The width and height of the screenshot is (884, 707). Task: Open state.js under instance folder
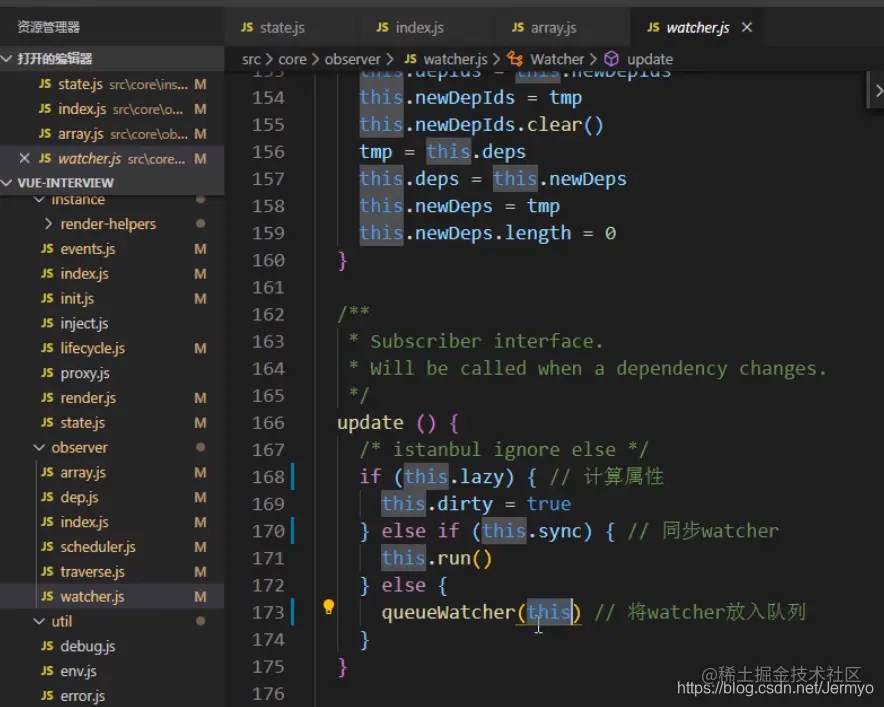(x=112, y=422)
